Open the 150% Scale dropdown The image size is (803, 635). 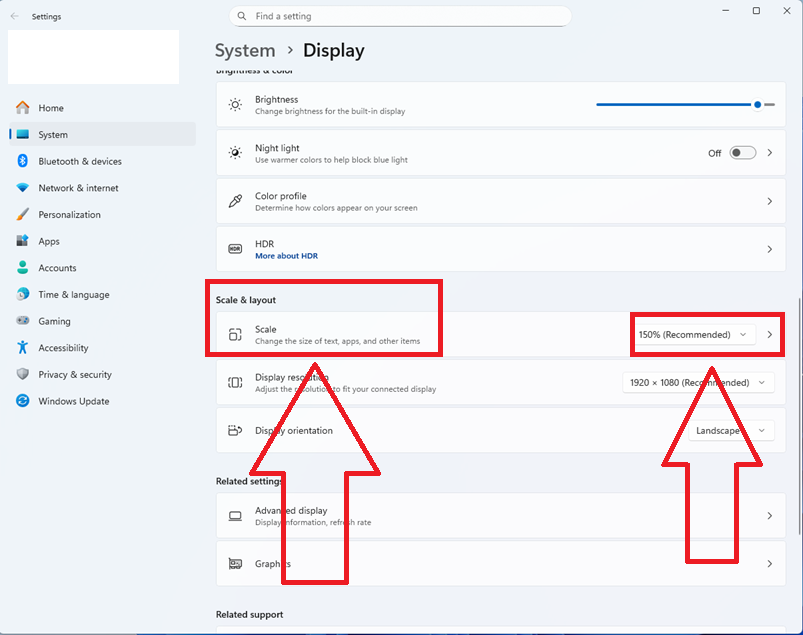(693, 334)
